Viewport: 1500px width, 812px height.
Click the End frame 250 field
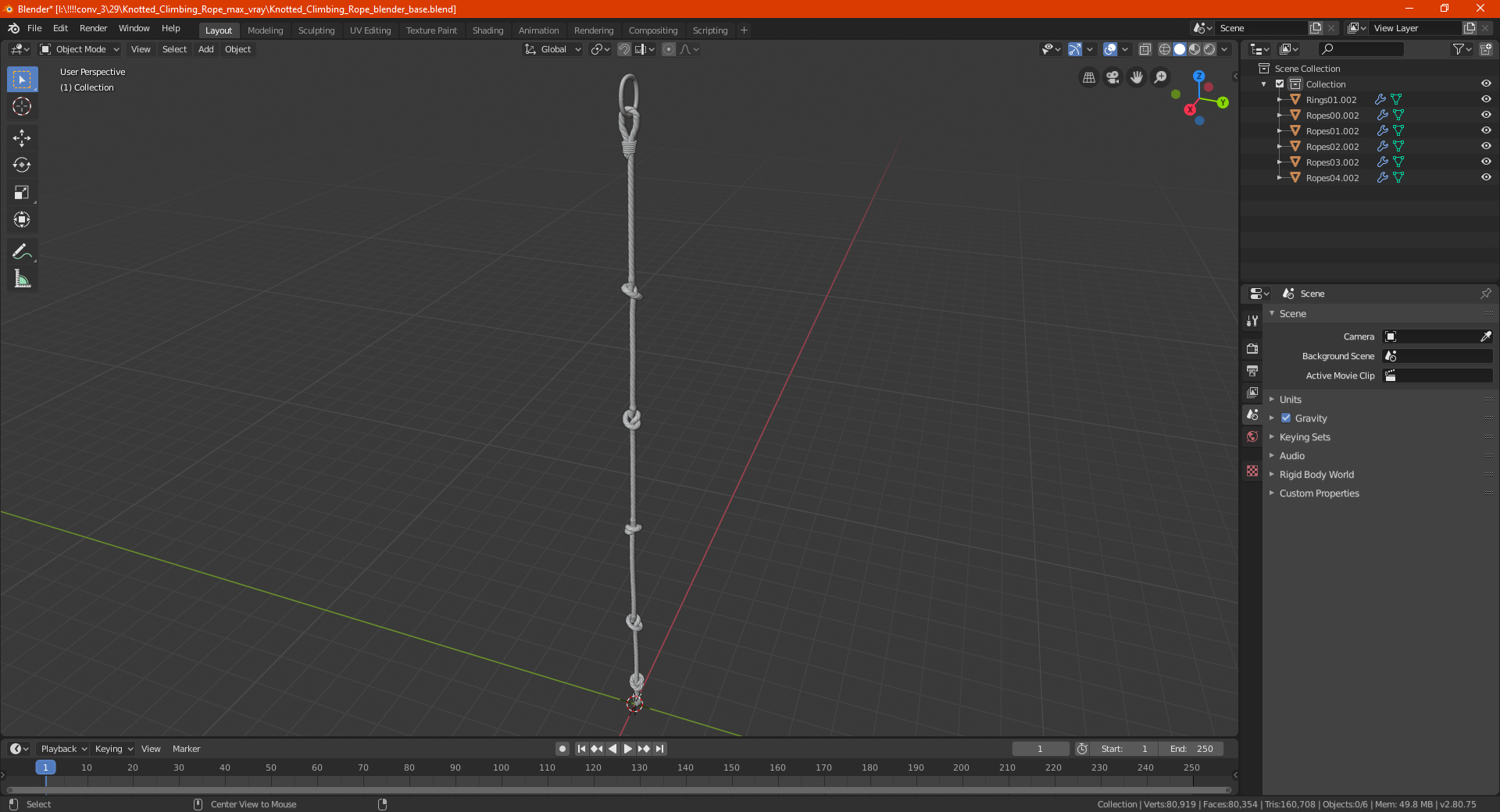coord(1191,749)
